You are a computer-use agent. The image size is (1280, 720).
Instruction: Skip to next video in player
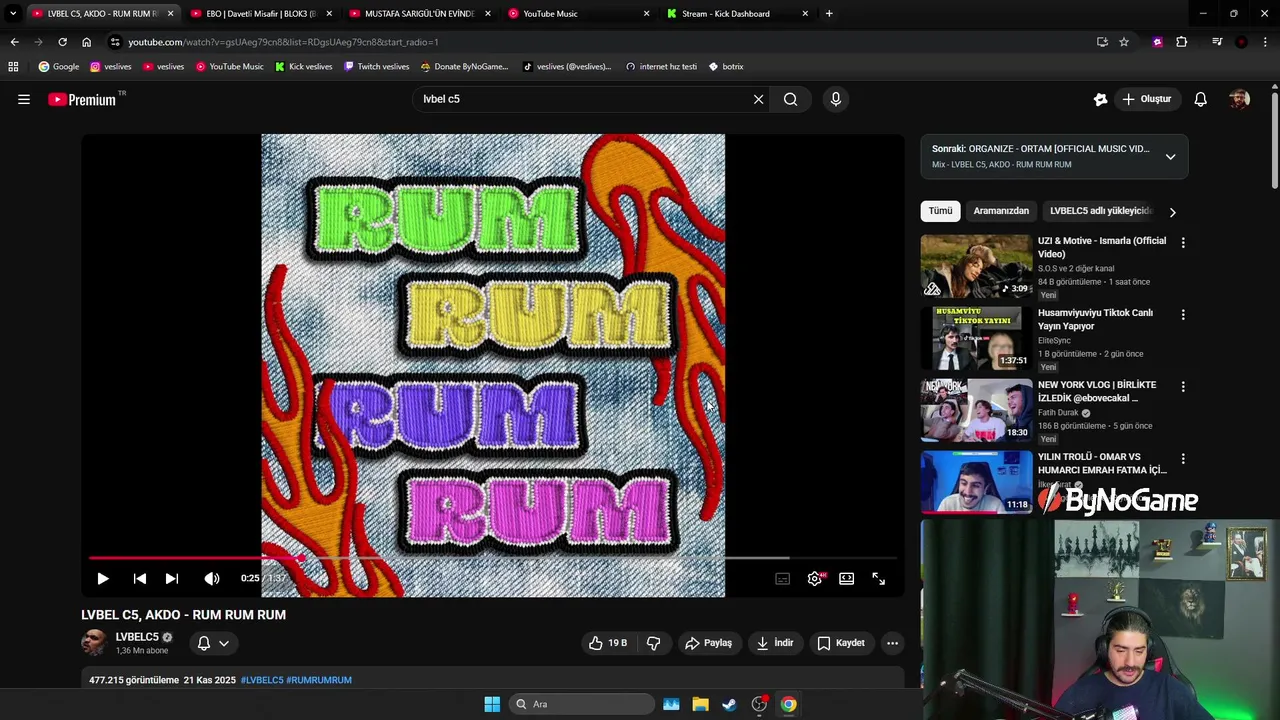(172, 578)
